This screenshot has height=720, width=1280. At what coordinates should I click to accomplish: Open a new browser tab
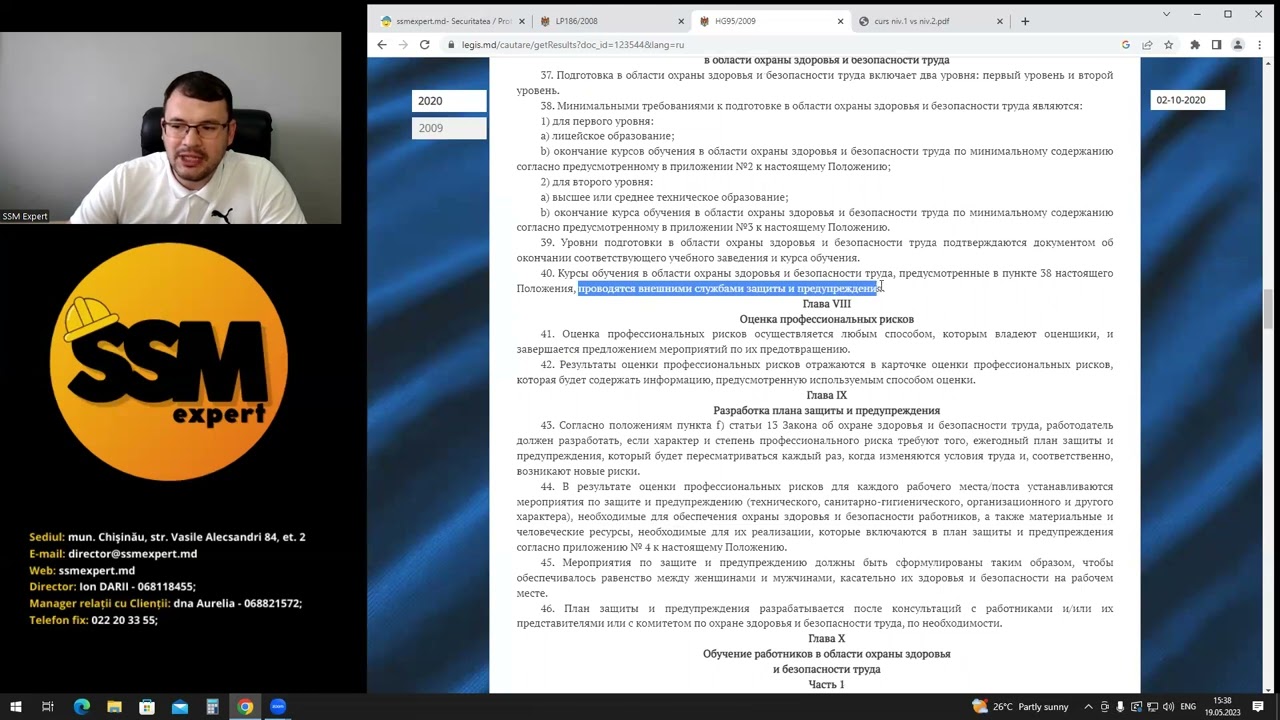(x=1025, y=21)
